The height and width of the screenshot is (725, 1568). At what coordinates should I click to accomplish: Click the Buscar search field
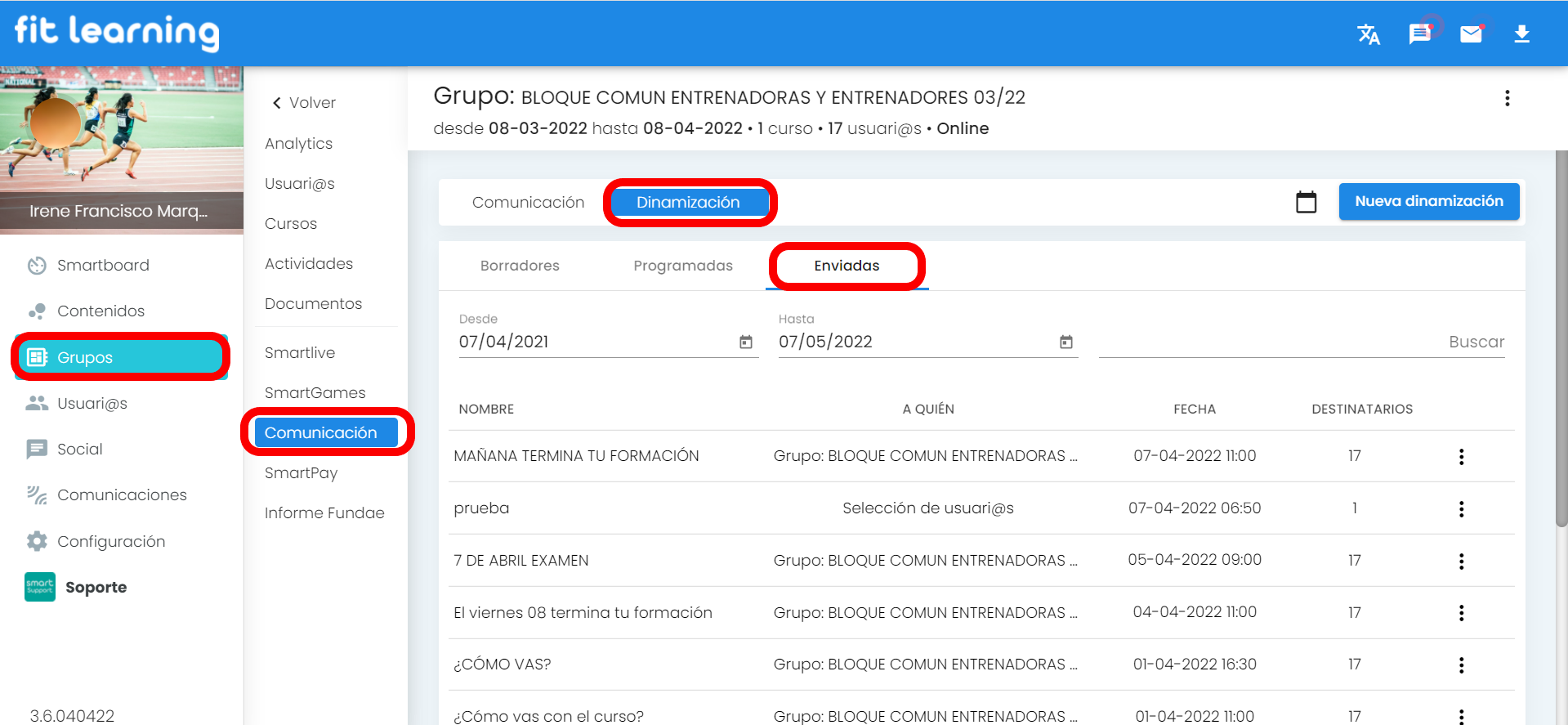1301,342
